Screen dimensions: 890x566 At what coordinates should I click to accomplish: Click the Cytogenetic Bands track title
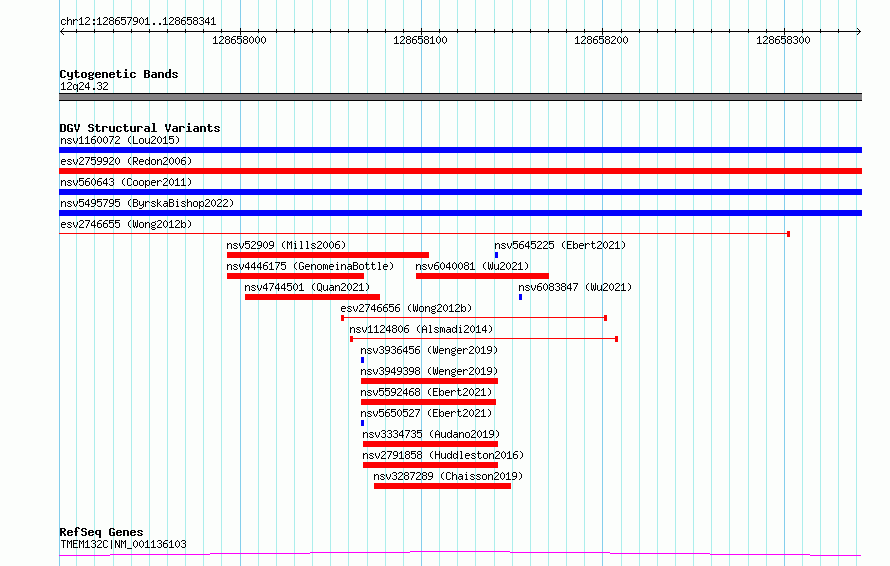(119, 74)
